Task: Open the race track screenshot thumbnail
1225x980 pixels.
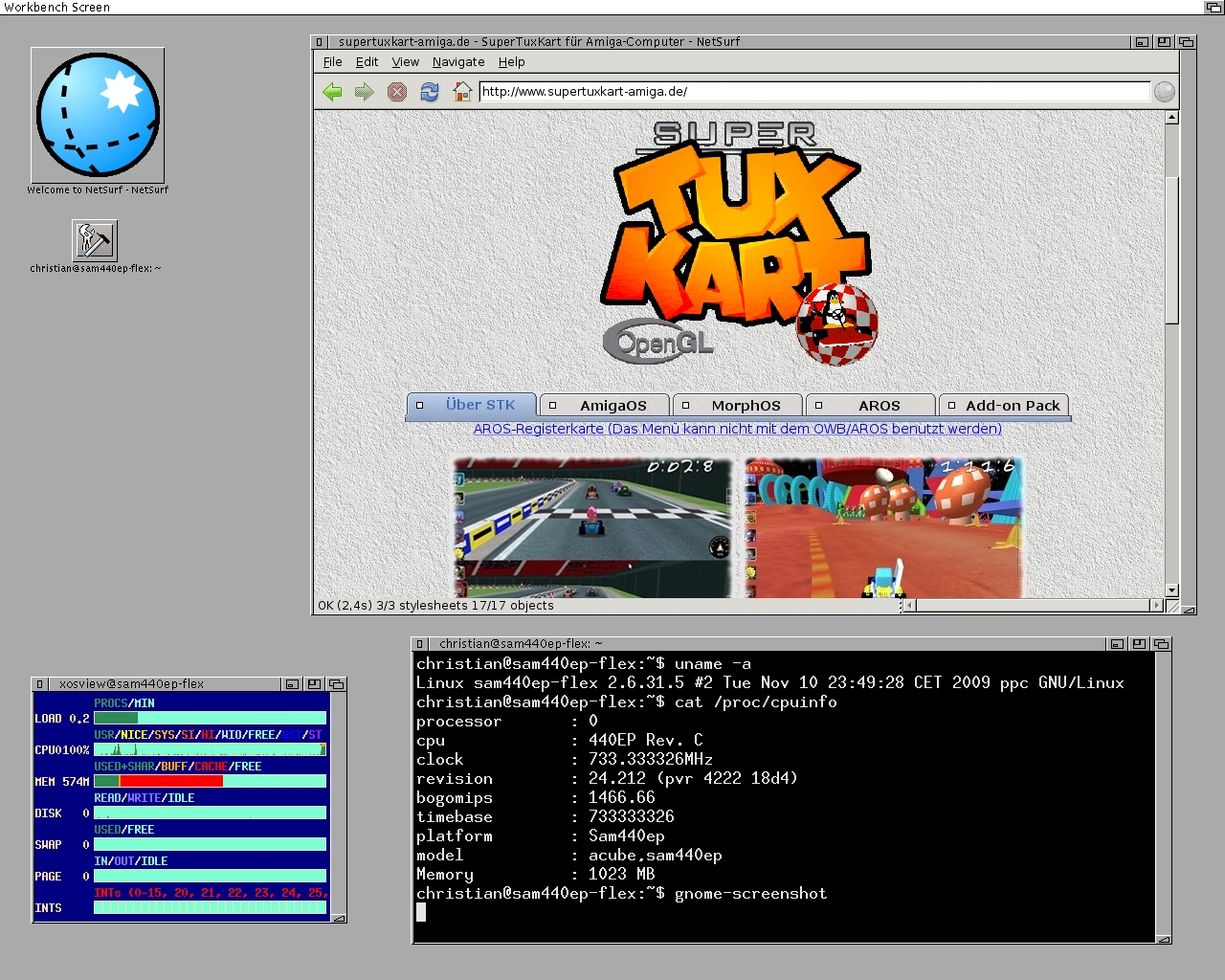Action: (593, 527)
